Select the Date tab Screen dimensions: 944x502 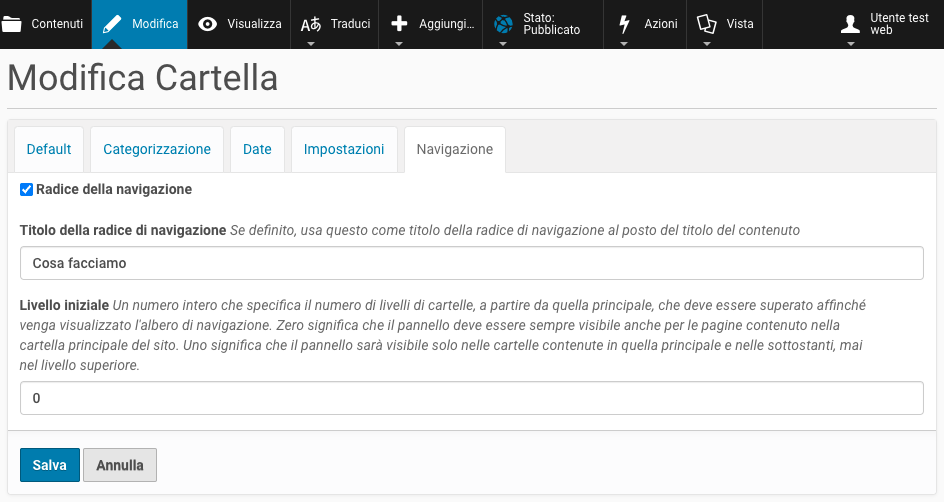257,149
